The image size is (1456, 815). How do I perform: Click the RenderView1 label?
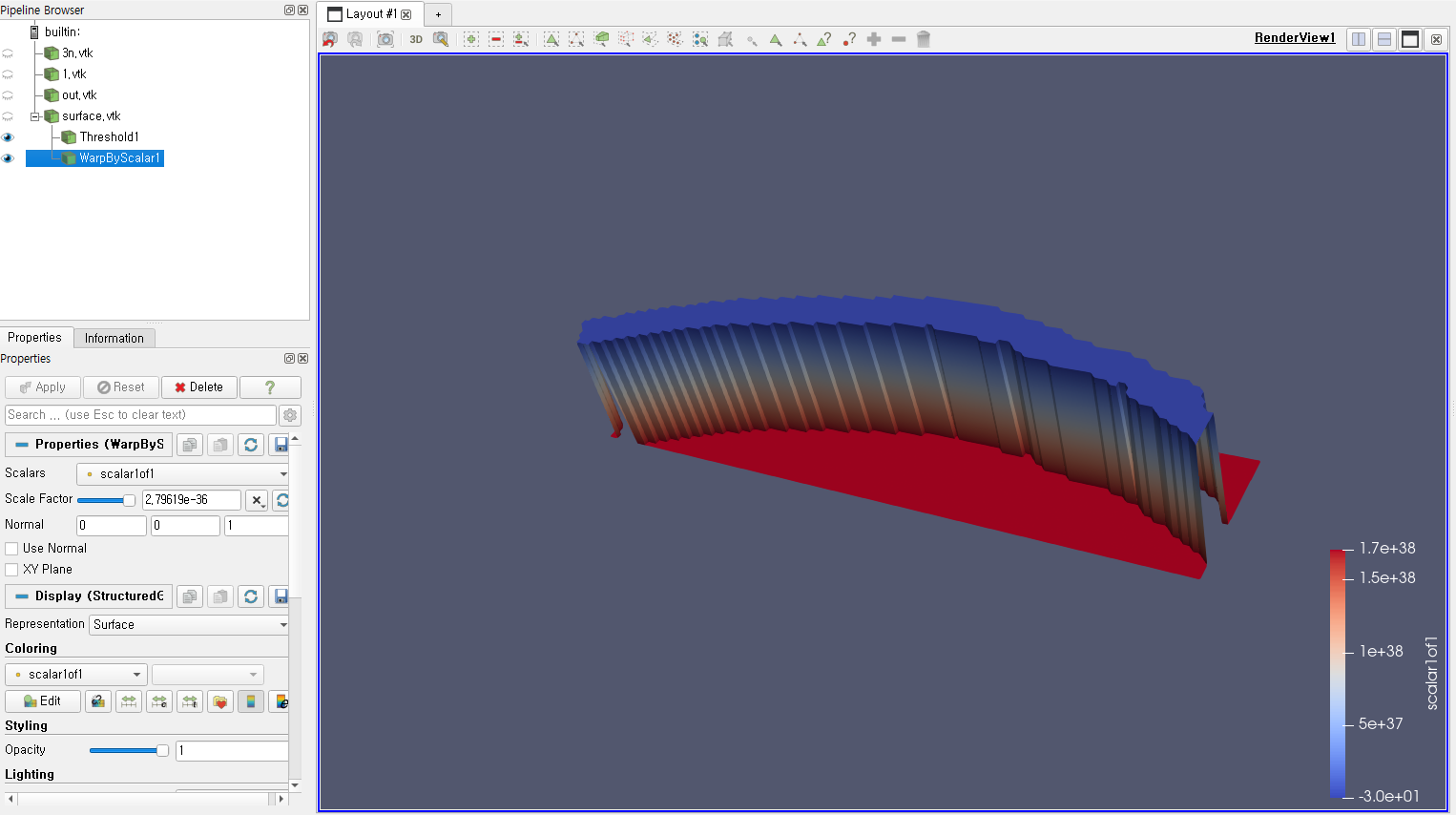(1295, 38)
